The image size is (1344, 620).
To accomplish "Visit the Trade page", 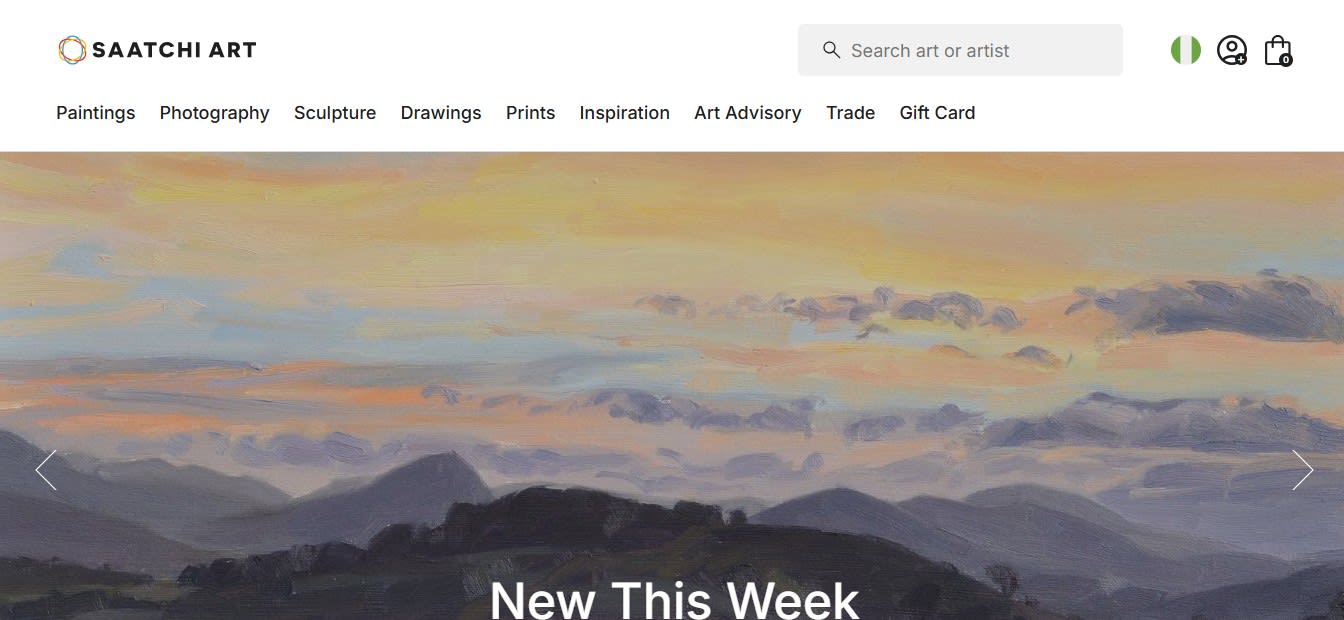I will [851, 113].
